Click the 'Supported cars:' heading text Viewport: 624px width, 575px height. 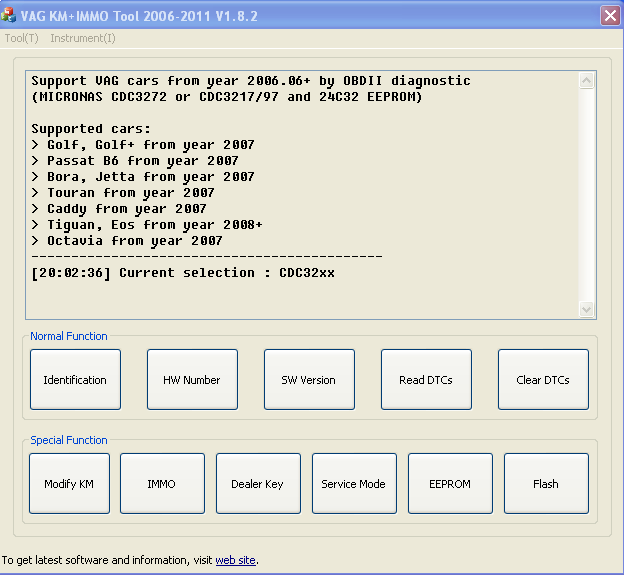coord(91,129)
